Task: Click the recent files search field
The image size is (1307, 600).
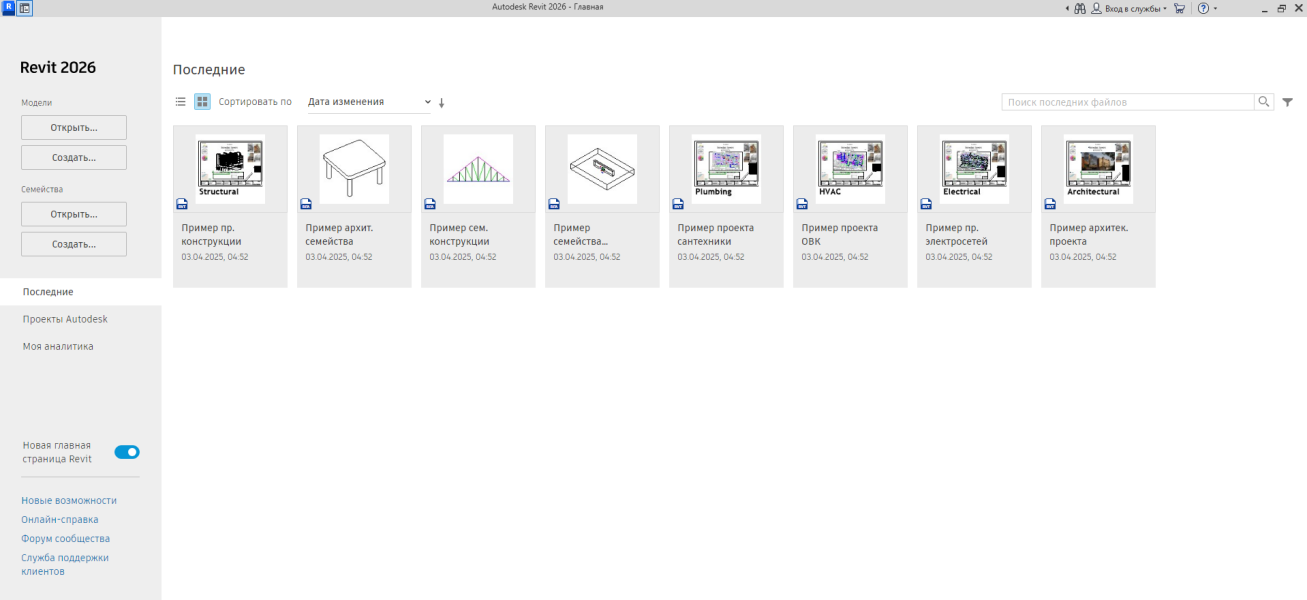Action: pyautogui.click(x=1127, y=102)
